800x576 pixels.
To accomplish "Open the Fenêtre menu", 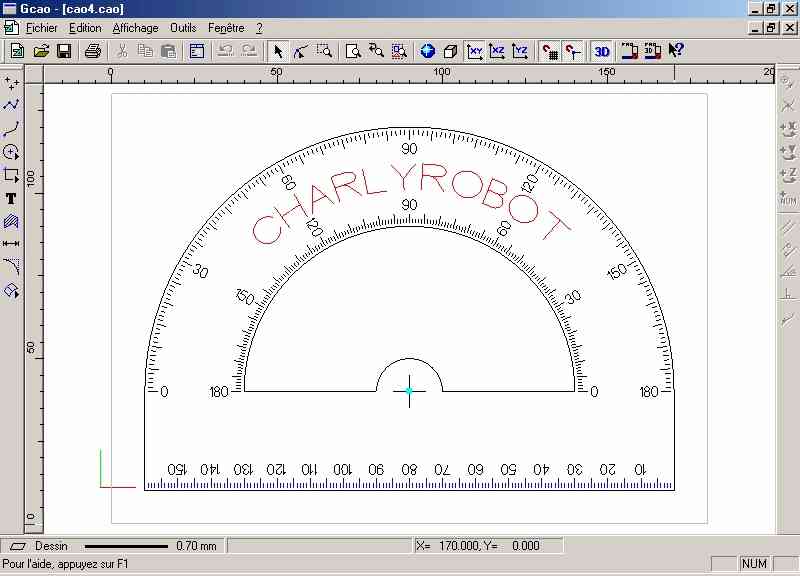I will pos(226,28).
